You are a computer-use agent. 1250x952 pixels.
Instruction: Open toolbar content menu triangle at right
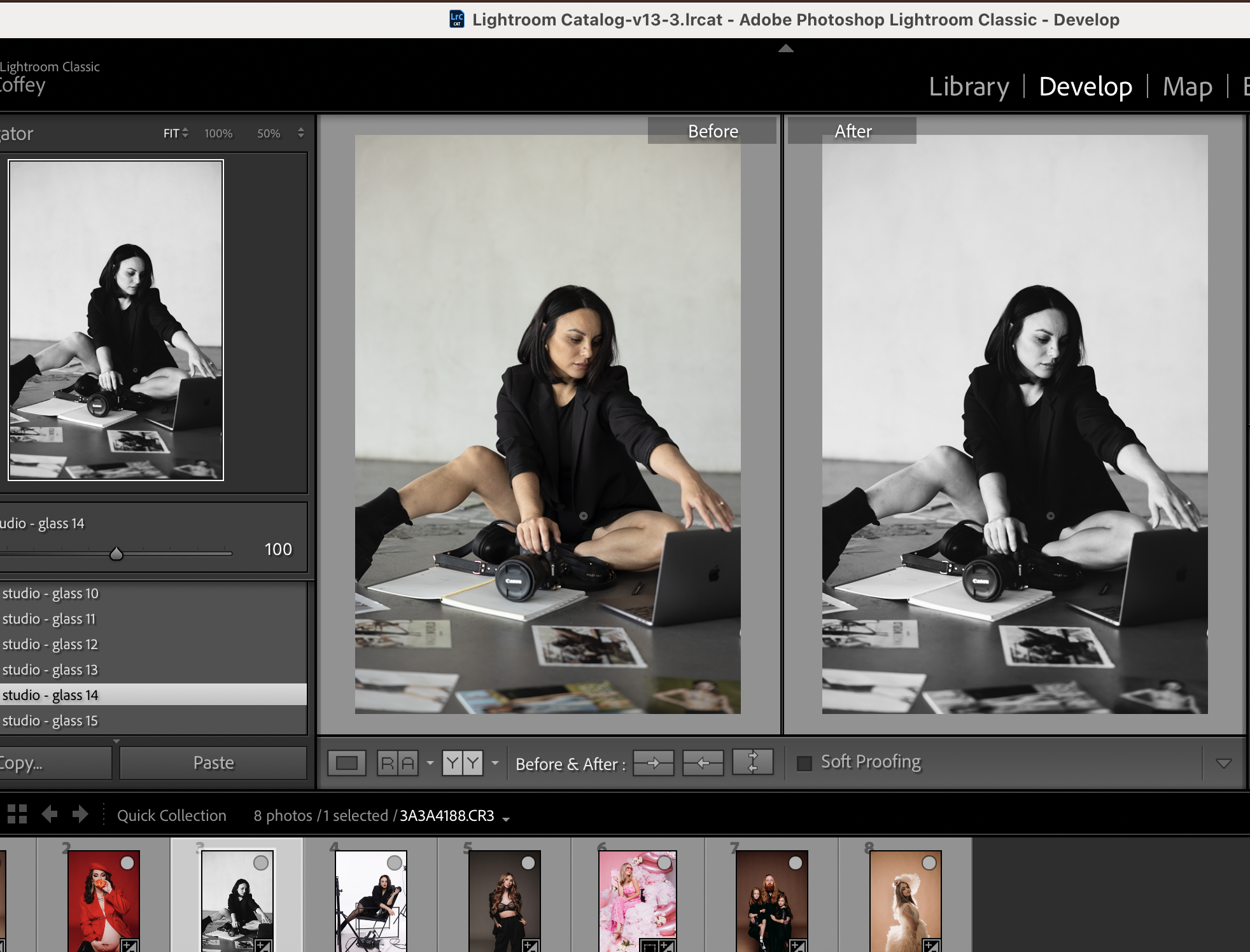1223,763
